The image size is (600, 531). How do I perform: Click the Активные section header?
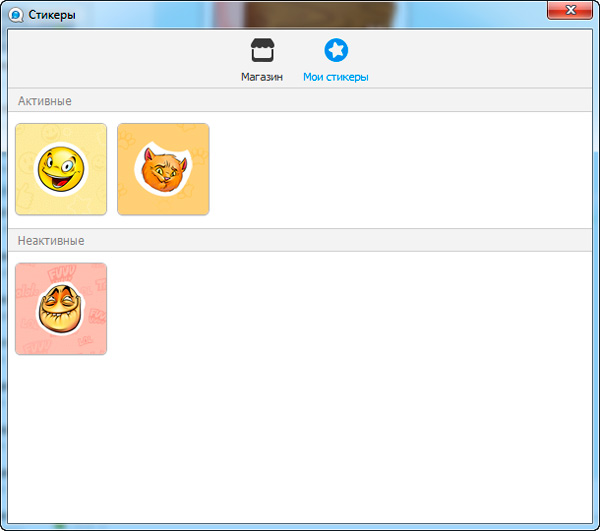click(x=45, y=101)
